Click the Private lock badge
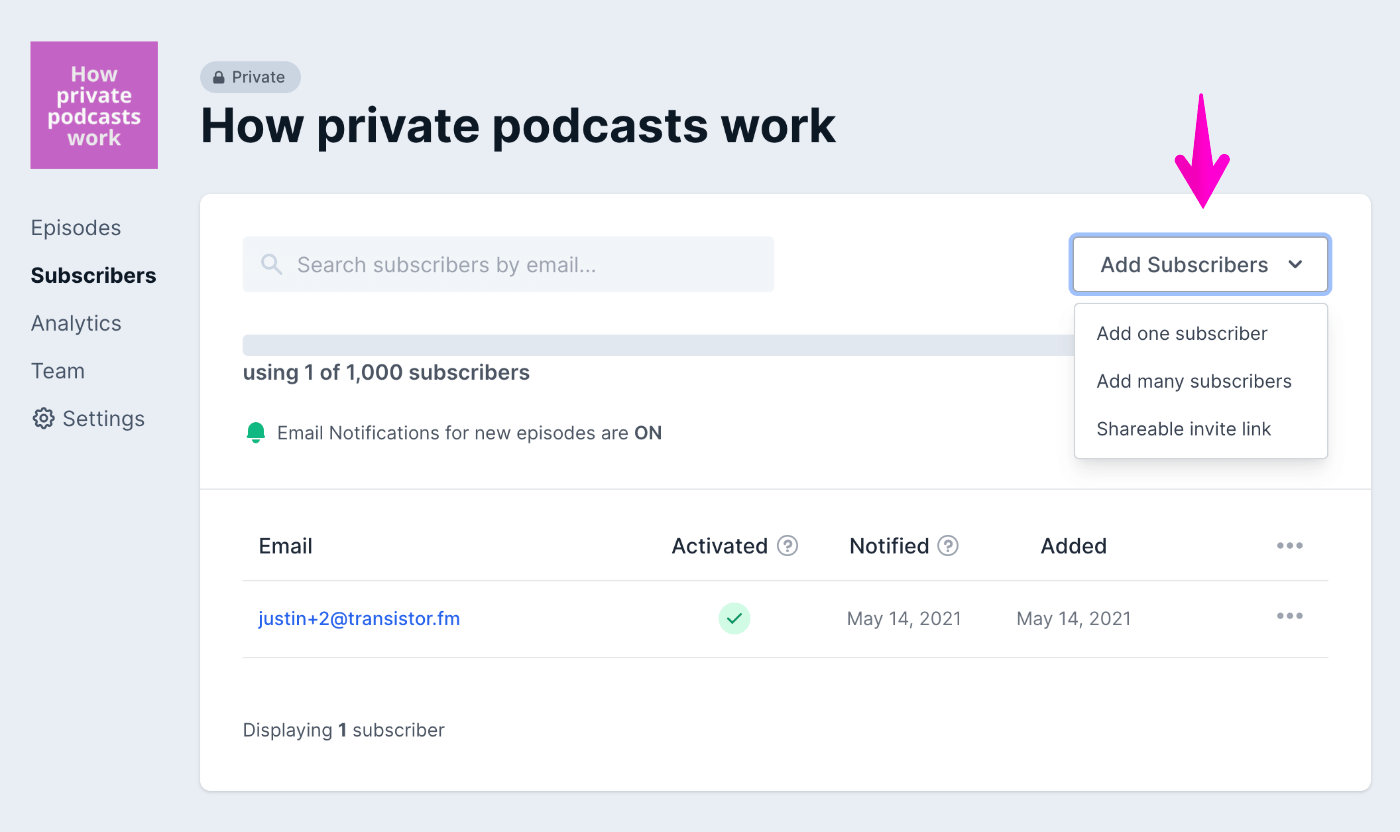 (x=250, y=77)
